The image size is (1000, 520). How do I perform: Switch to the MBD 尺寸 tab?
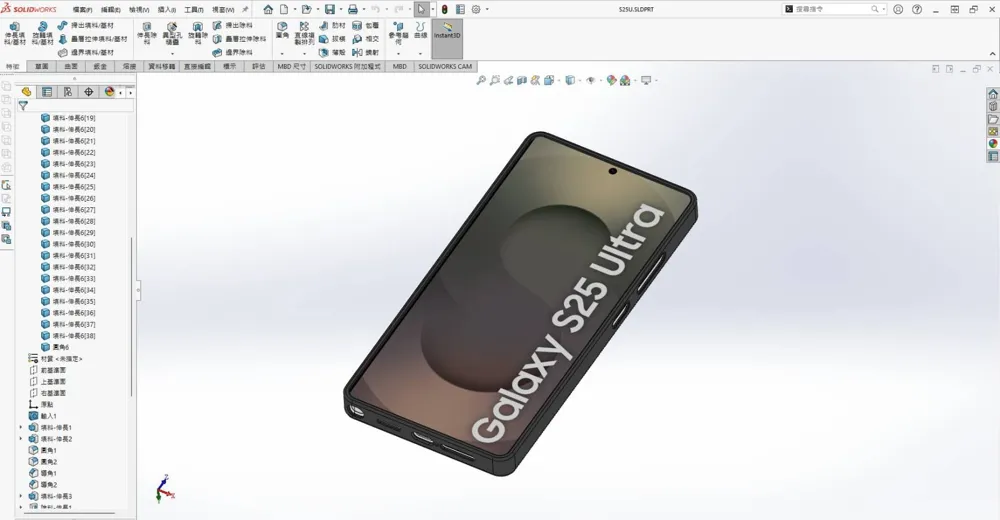pos(291,66)
